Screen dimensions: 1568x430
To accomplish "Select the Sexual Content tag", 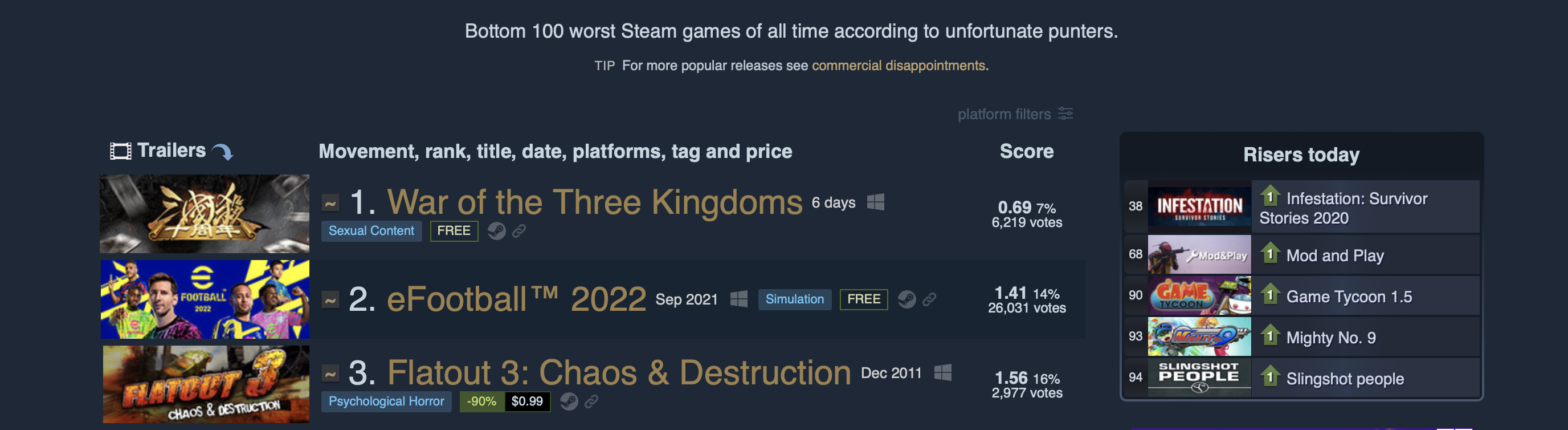I will coord(371,231).
